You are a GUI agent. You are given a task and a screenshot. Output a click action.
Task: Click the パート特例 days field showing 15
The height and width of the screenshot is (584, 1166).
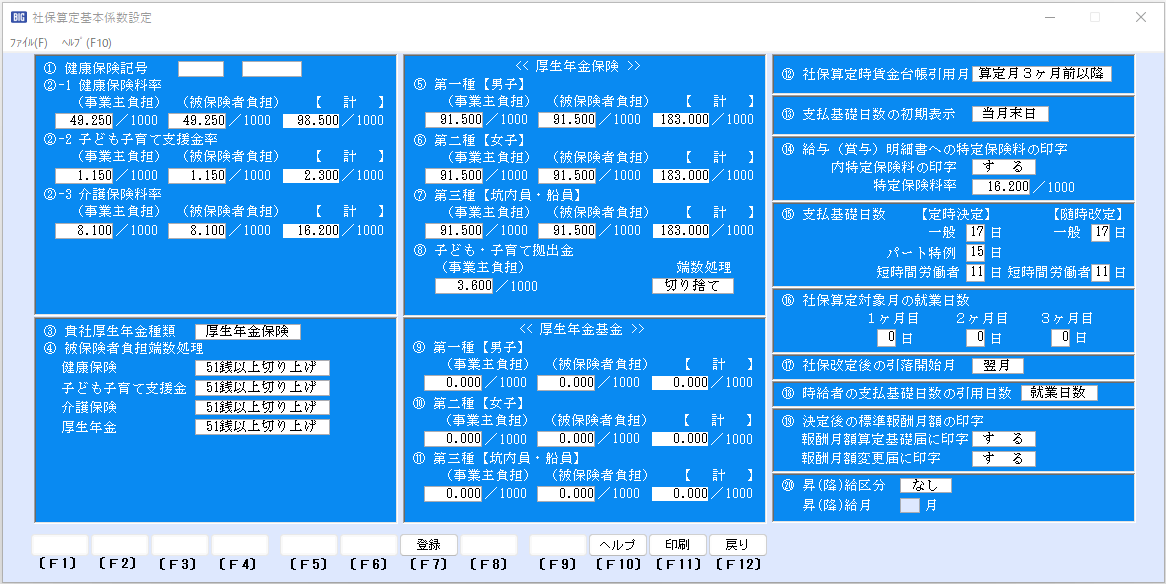click(x=975, y=252)
